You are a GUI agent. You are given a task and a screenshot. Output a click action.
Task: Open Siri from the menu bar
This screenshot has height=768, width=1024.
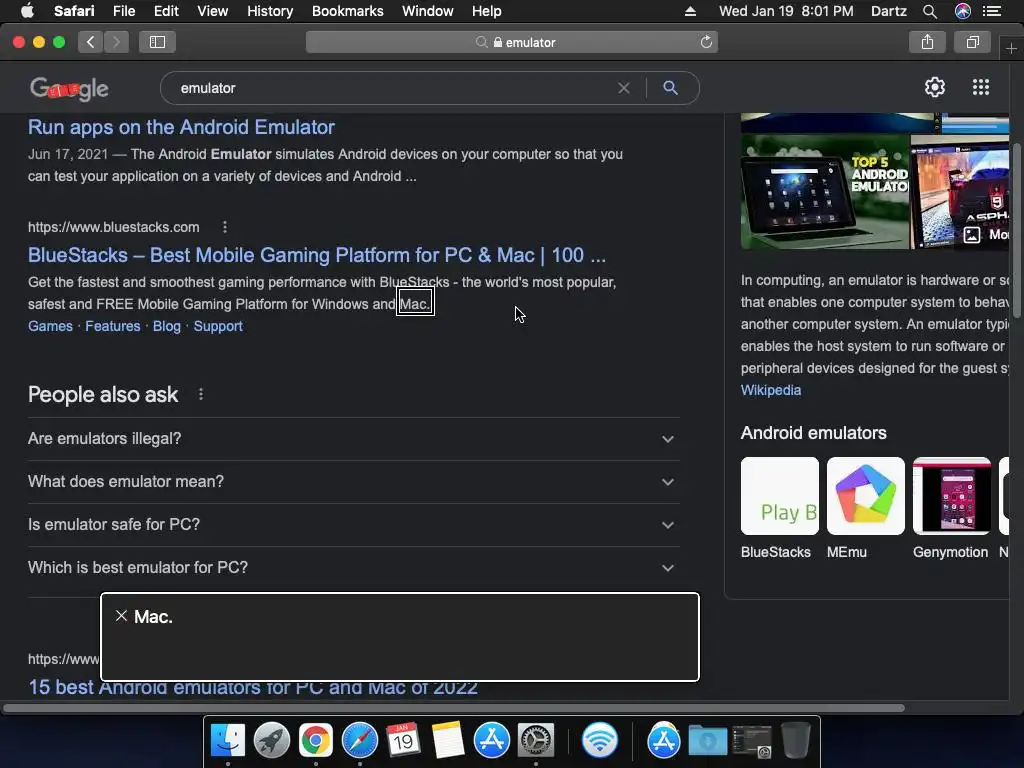click(963, 11)
